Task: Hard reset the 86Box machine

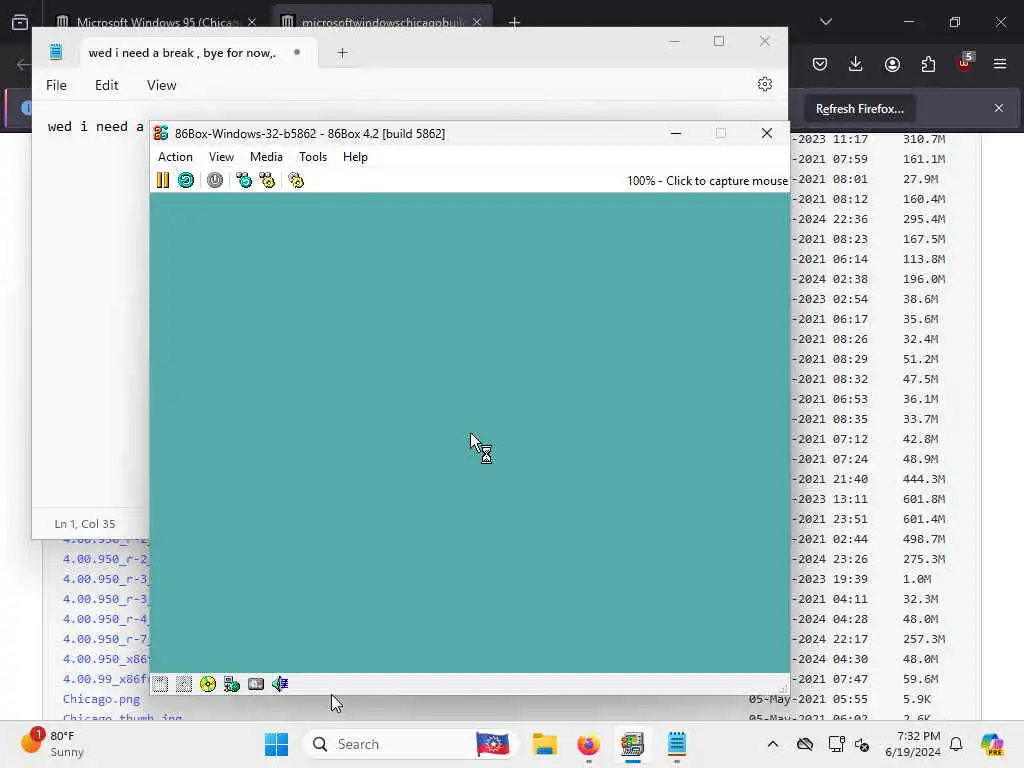Action: pos(186,180)
